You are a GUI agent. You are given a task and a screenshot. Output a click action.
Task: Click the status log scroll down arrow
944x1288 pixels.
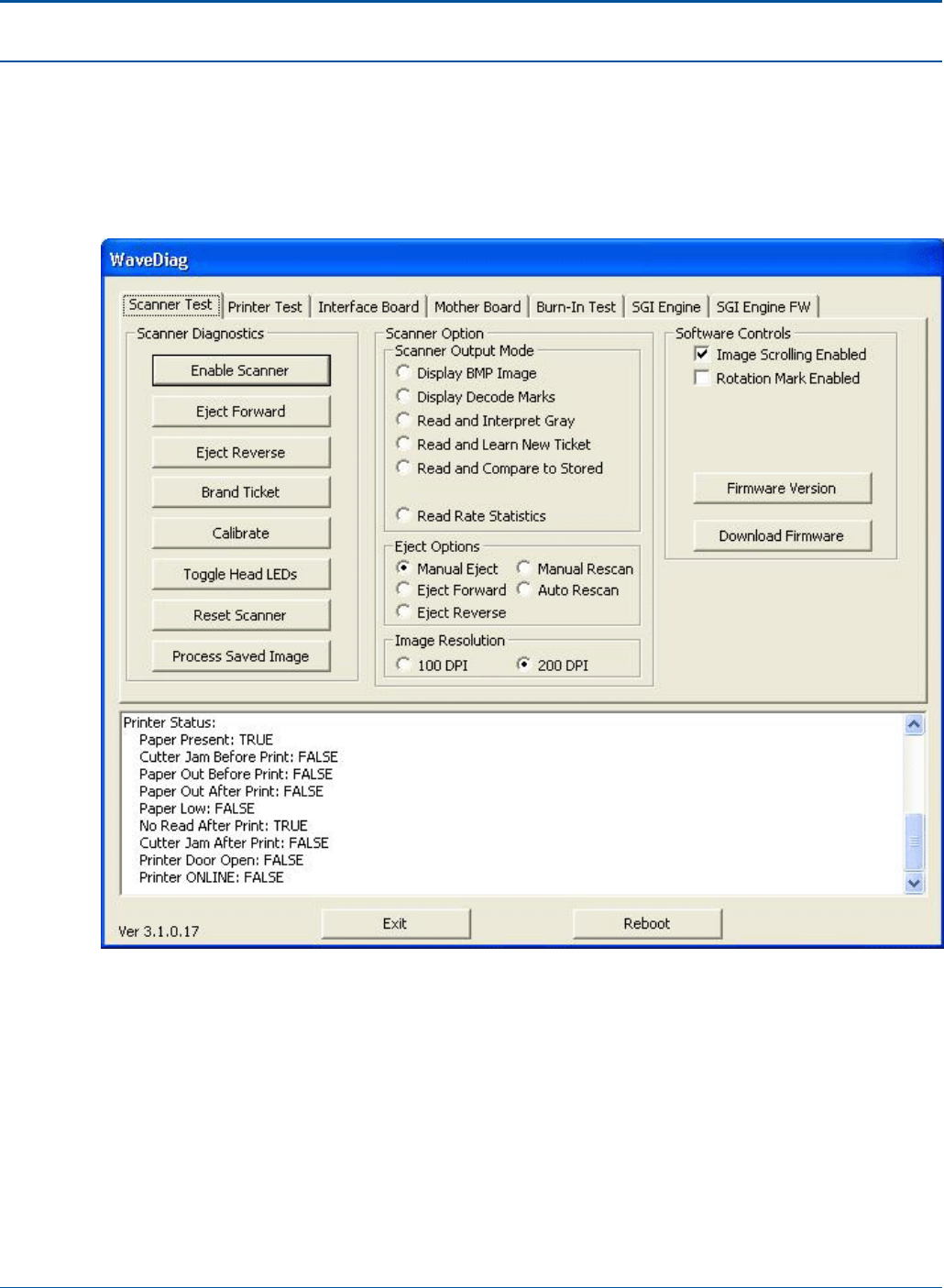[914, 883]
